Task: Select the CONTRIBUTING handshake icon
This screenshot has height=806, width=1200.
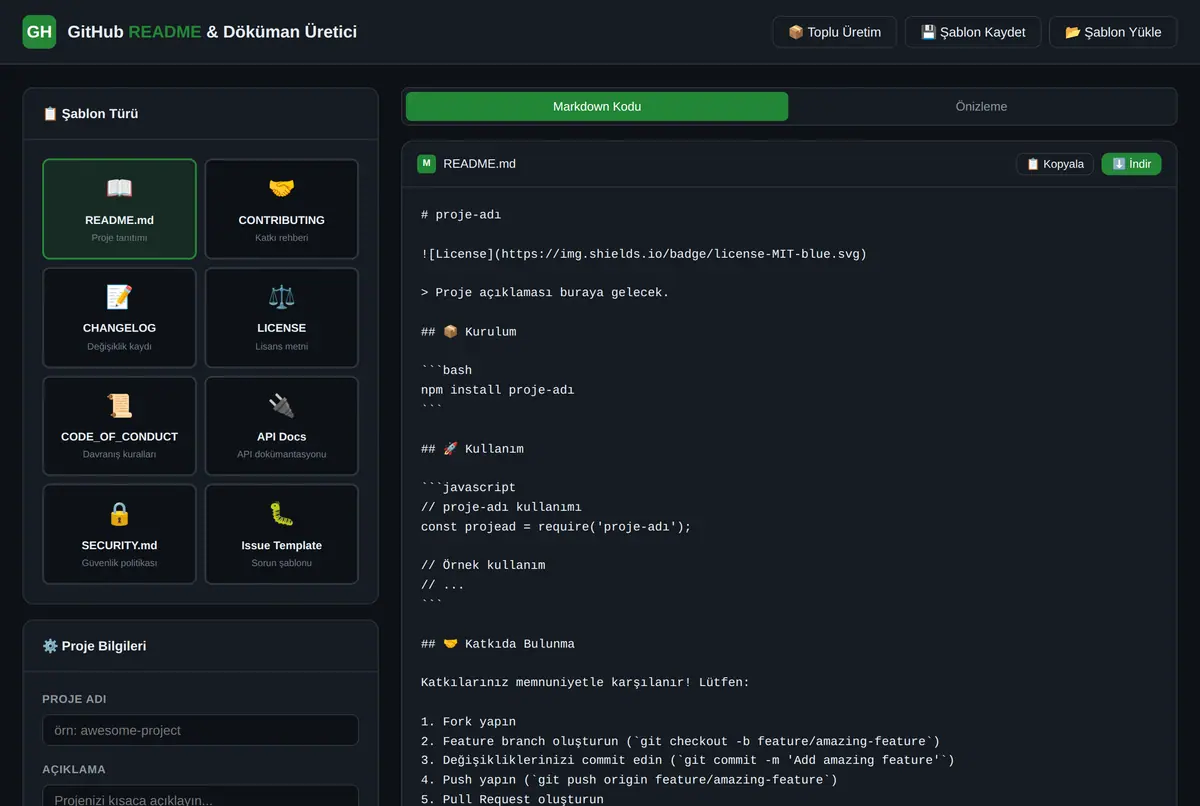Action: tap(281, 188)
